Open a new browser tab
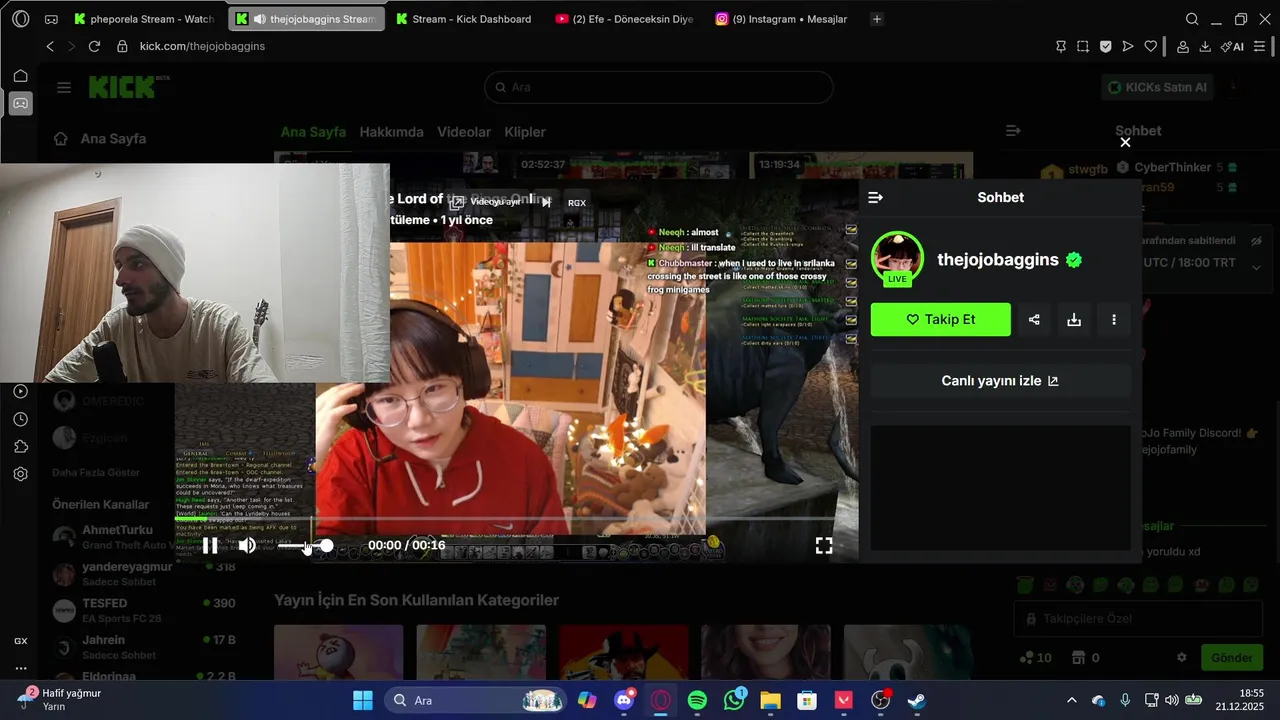The width and height of the screenshot is (1280, 720). click(x=877, y=19)
